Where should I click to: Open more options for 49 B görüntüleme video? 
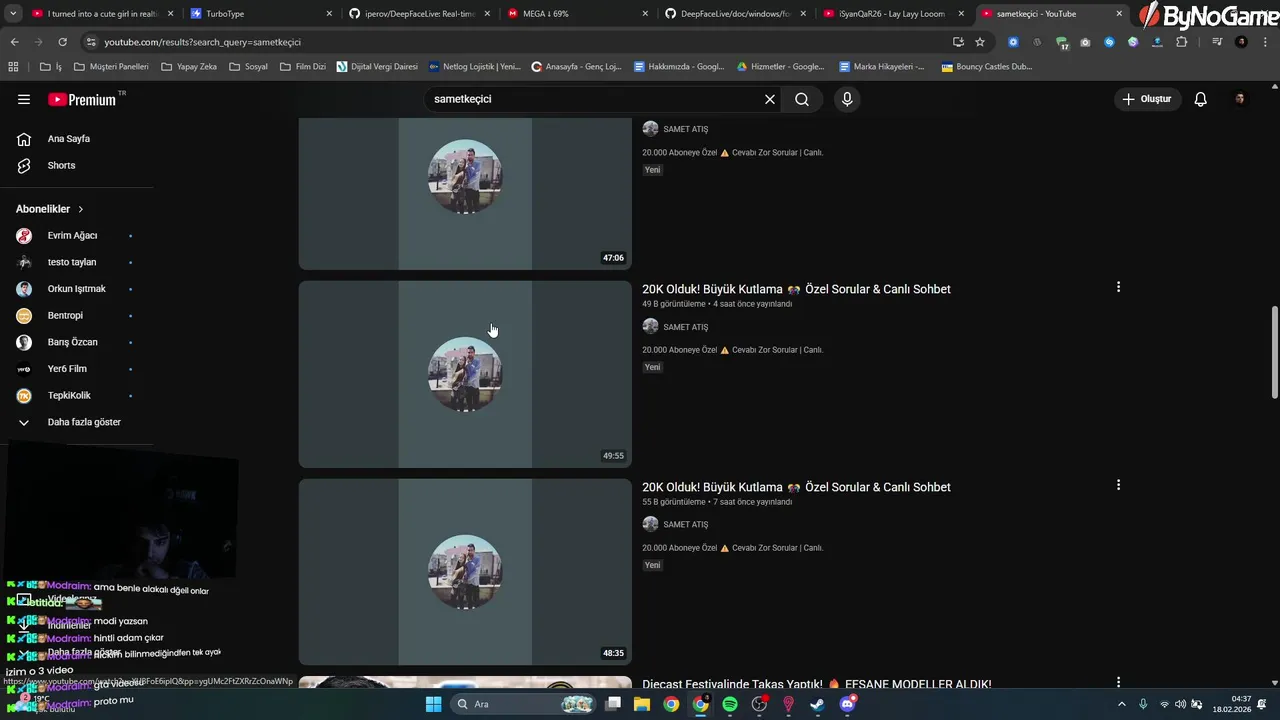coord(1118,287)
